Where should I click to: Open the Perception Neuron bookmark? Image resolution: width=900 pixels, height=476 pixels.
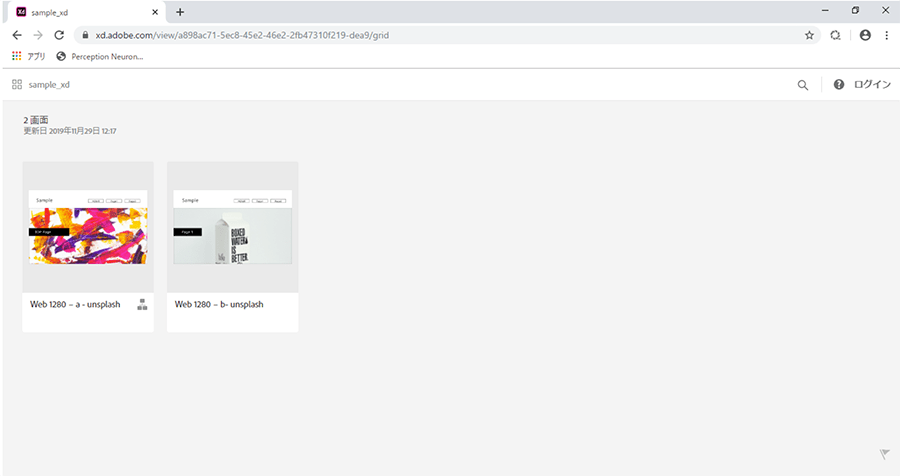coord(100,56)
